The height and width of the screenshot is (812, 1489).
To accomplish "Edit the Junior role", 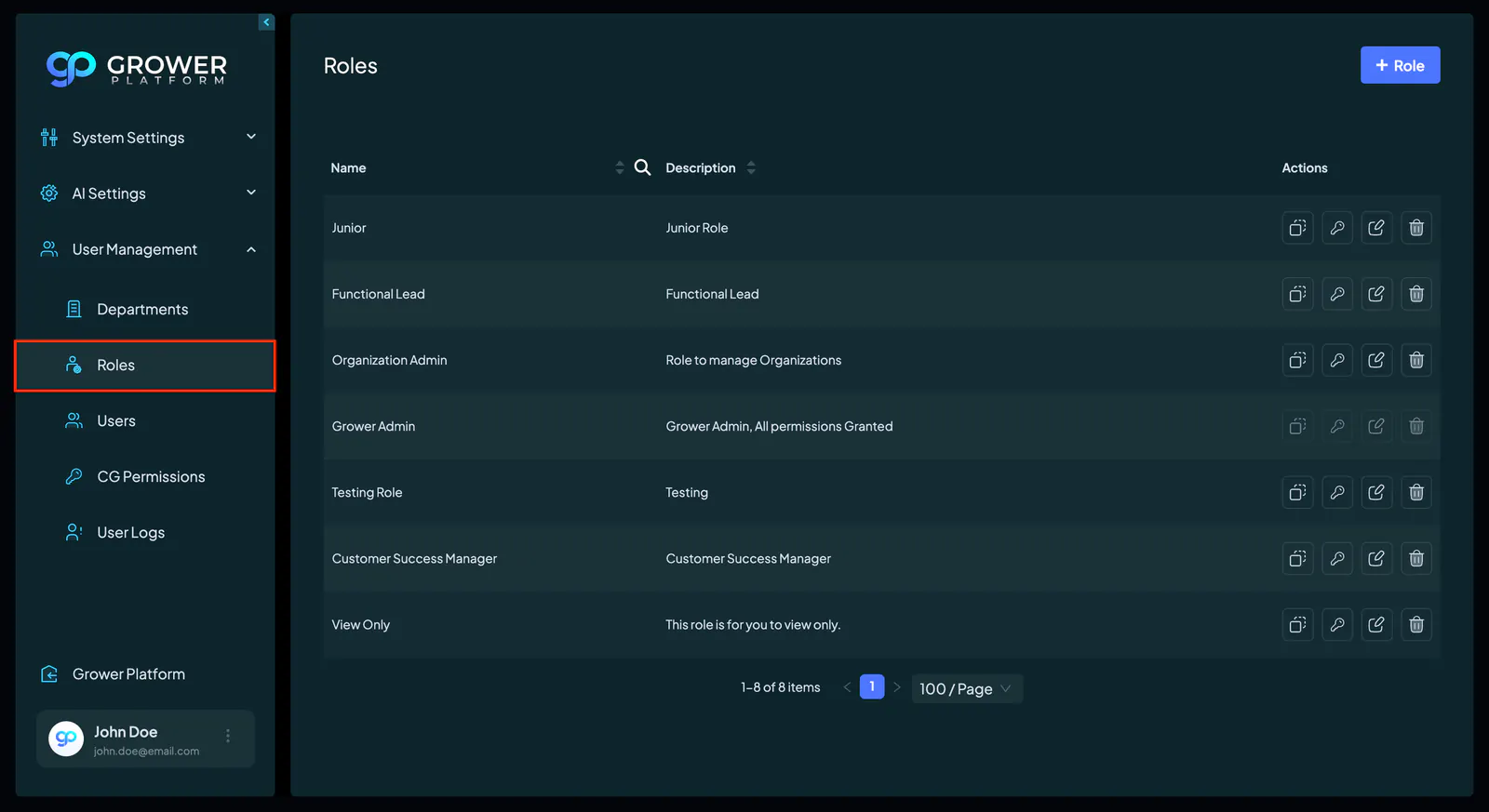I will click(x=1376, y=228).
